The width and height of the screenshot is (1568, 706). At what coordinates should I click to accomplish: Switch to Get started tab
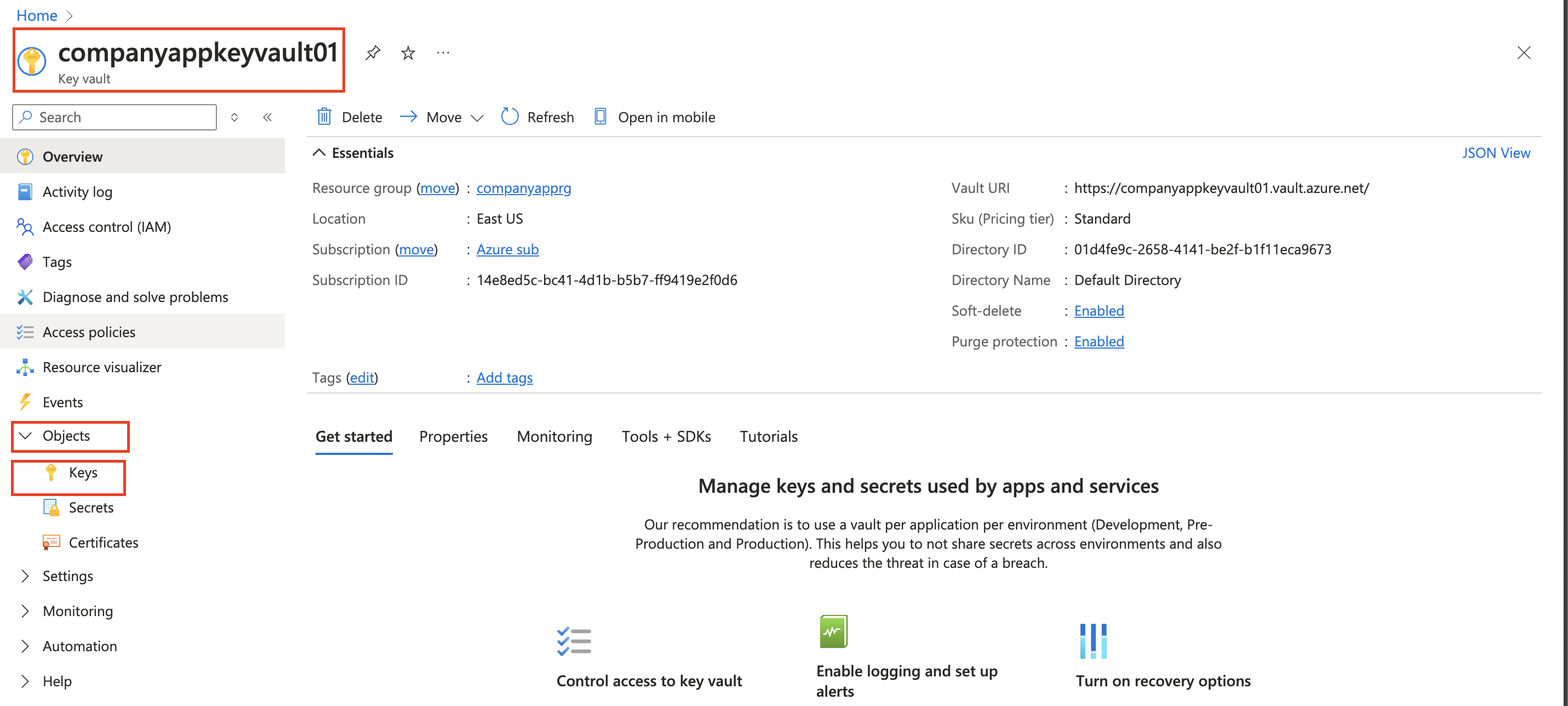(354, 436)
